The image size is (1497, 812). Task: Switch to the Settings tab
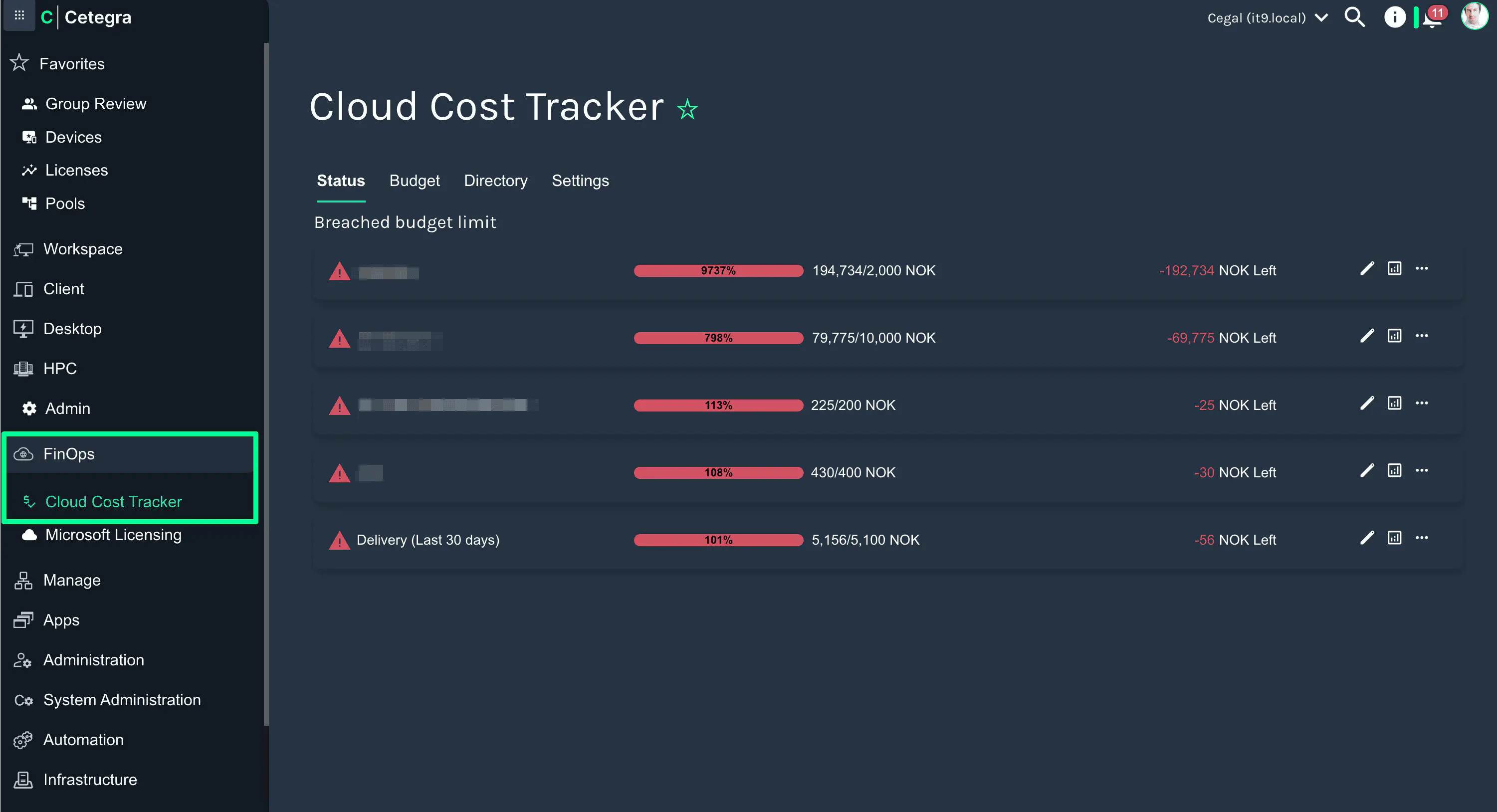coord(580,181)
